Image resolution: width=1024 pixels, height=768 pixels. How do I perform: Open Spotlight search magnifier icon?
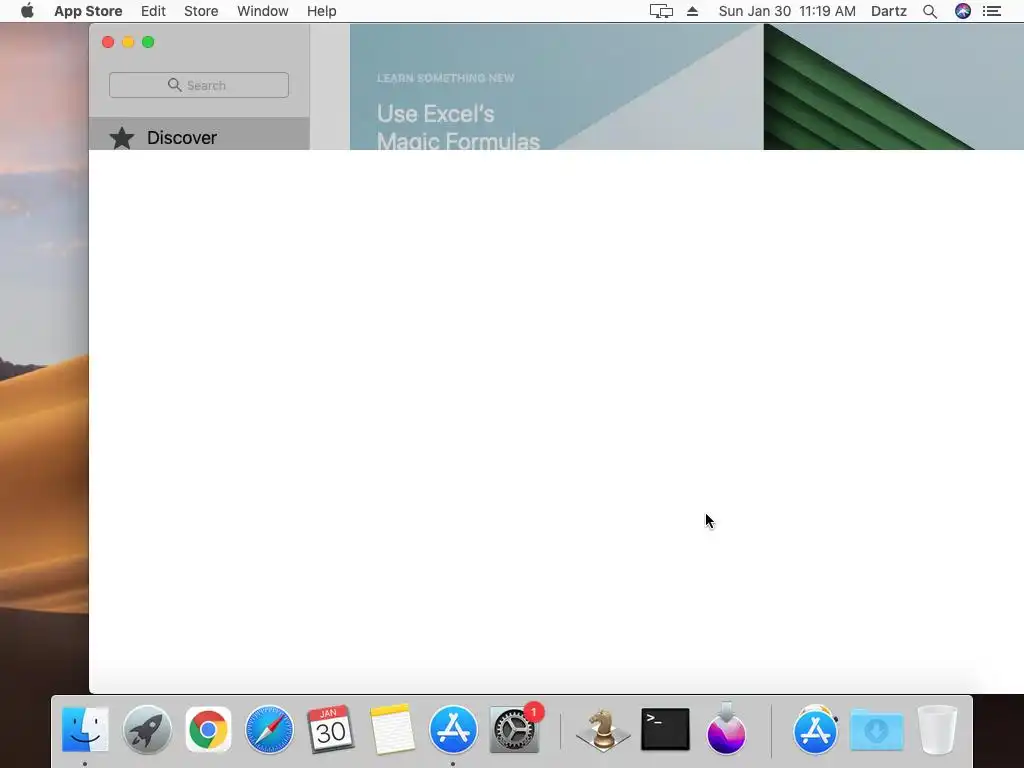(930, 11)
